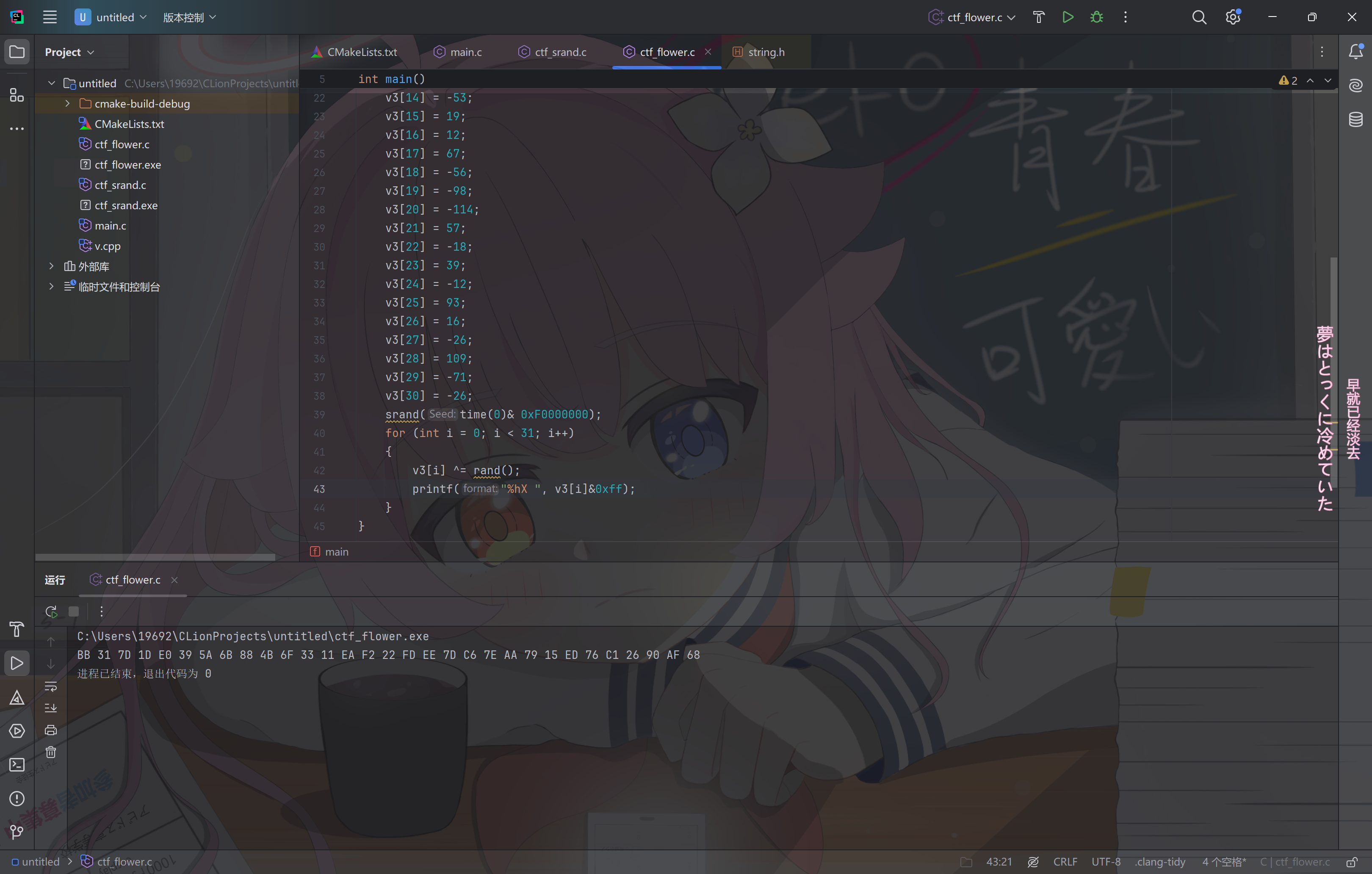Open the notifications bell
1372x874 pixels.
point(1356,52)
